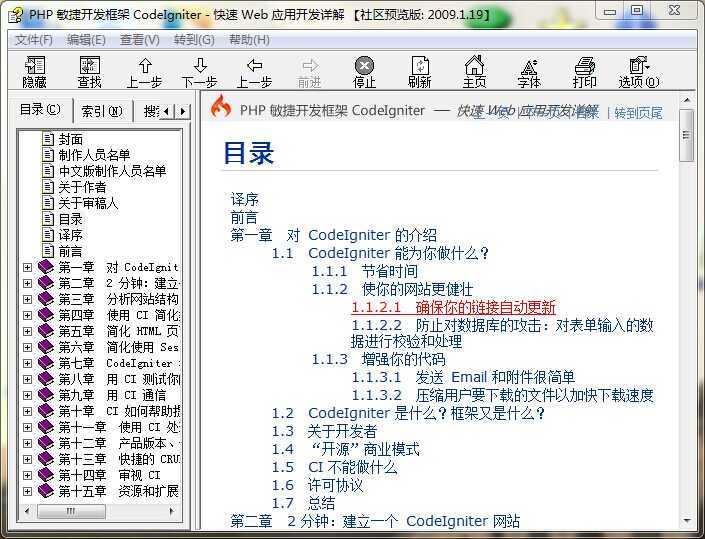
Task: Expand the 第六章 tree node
Action: click(x=27, y=347)
